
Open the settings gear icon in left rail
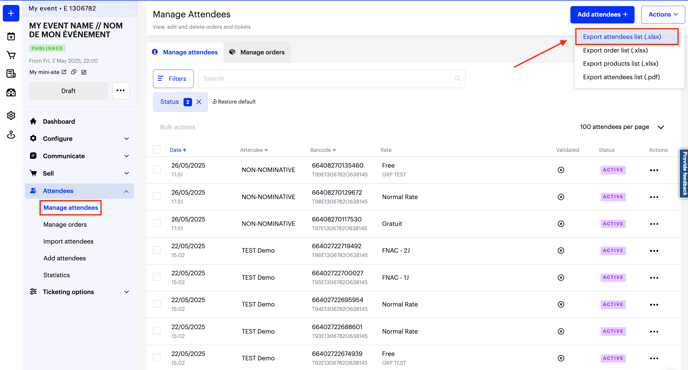11,115
